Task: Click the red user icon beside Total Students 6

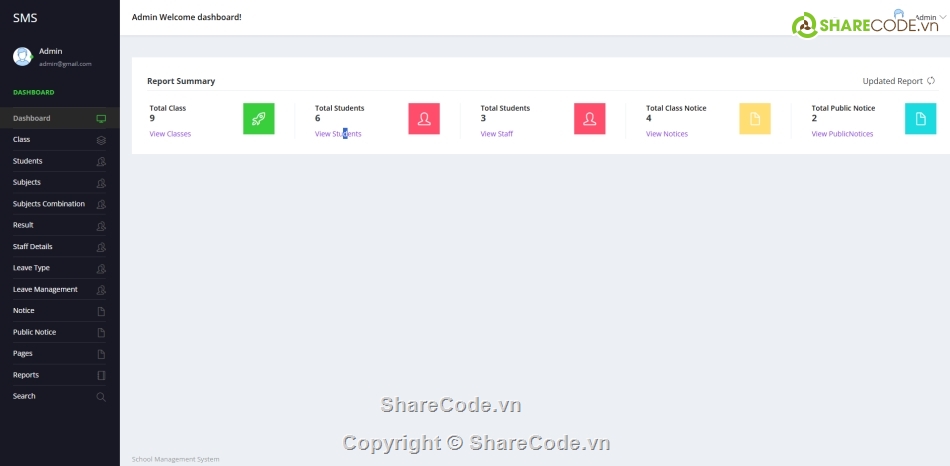Action: pyautogui.click(x=424, y=119)
